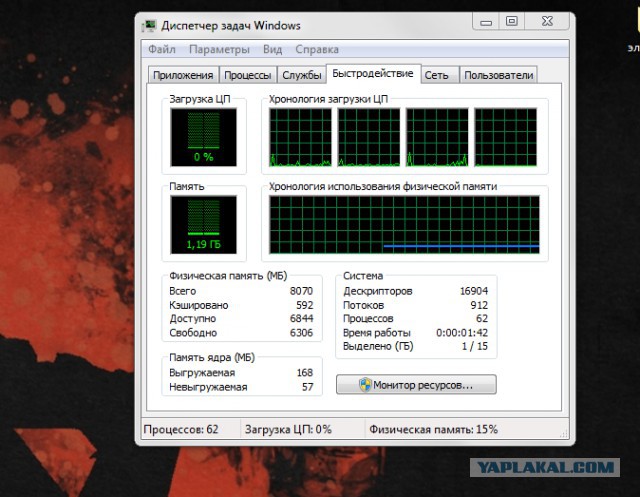Screen dimensions: 640x497
Task: Click the Процессов value 62 in Система
Action: click(x=482, y=318)
